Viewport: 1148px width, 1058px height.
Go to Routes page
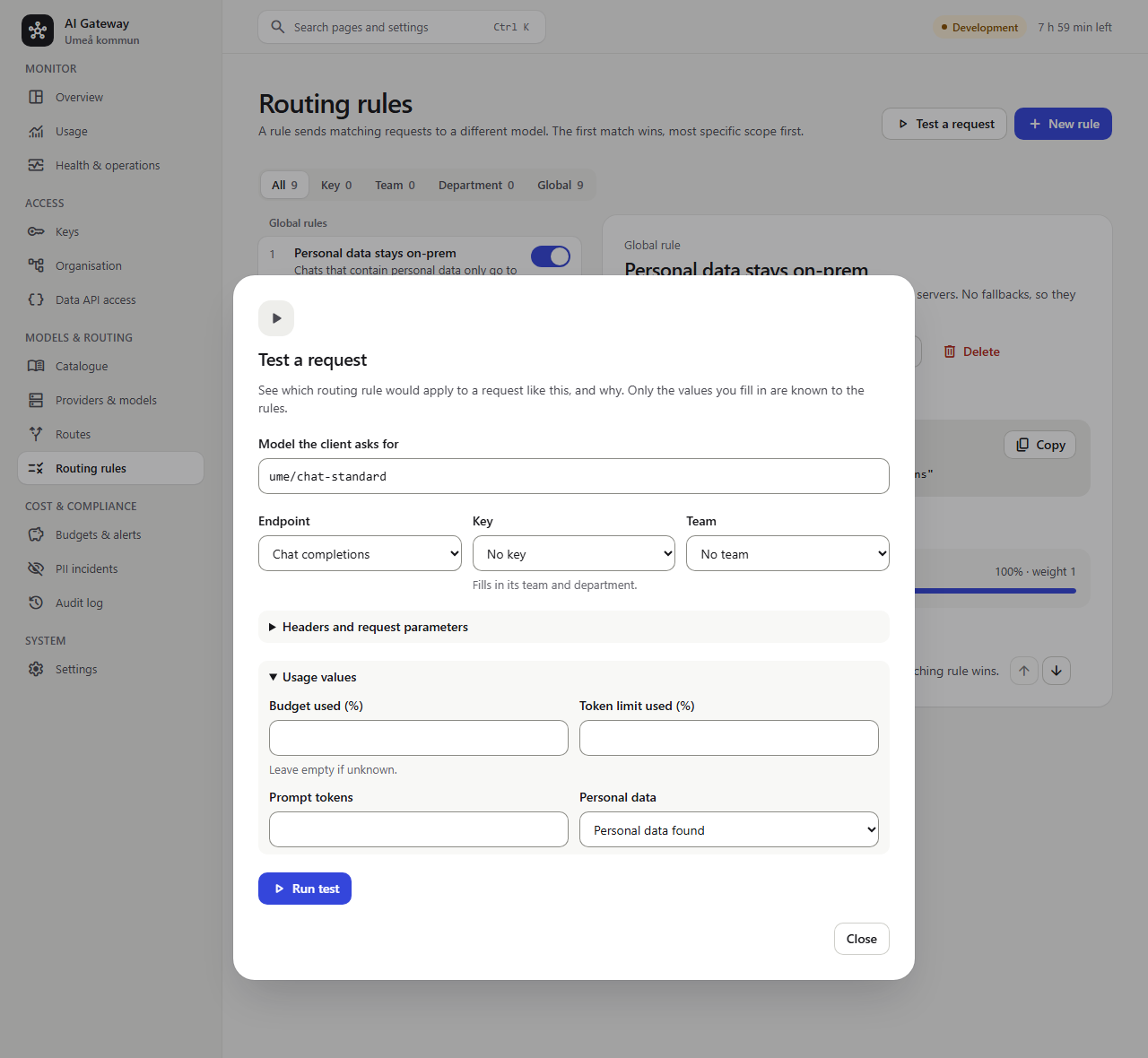(x=111, y=434)
